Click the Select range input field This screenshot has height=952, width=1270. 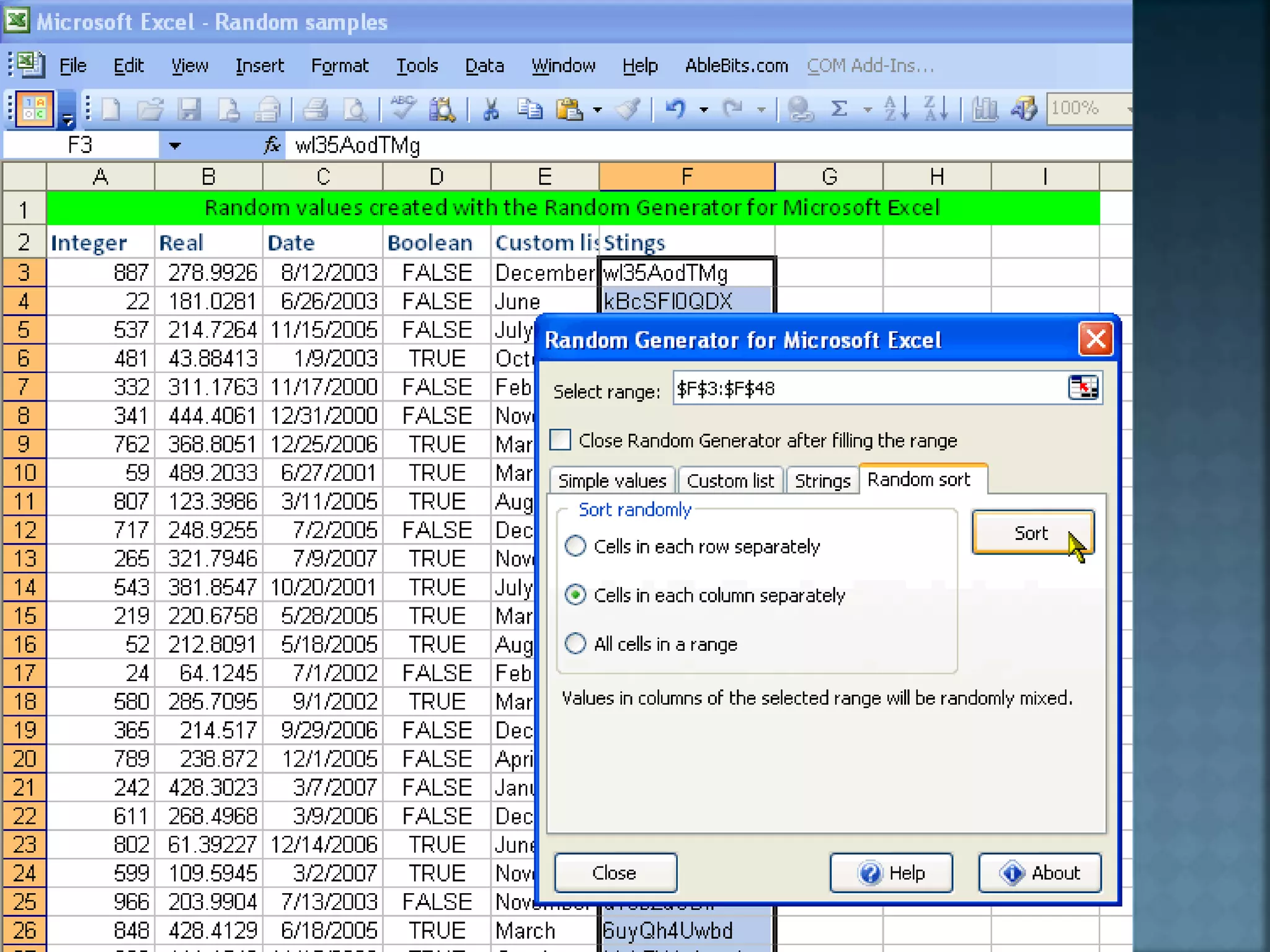(x=868, y=389)
